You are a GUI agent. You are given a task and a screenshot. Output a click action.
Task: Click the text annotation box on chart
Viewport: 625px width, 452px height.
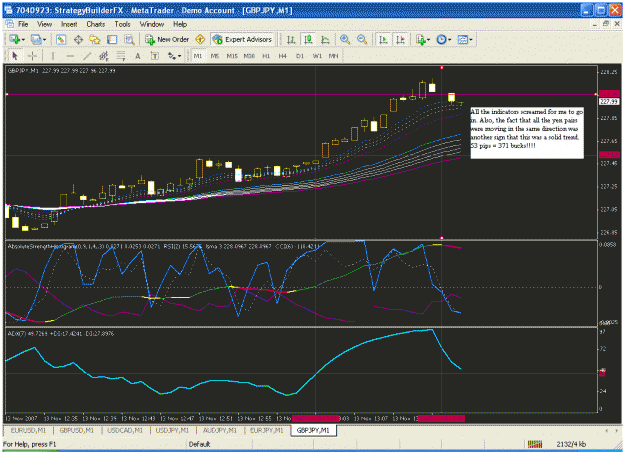(527, 133)
